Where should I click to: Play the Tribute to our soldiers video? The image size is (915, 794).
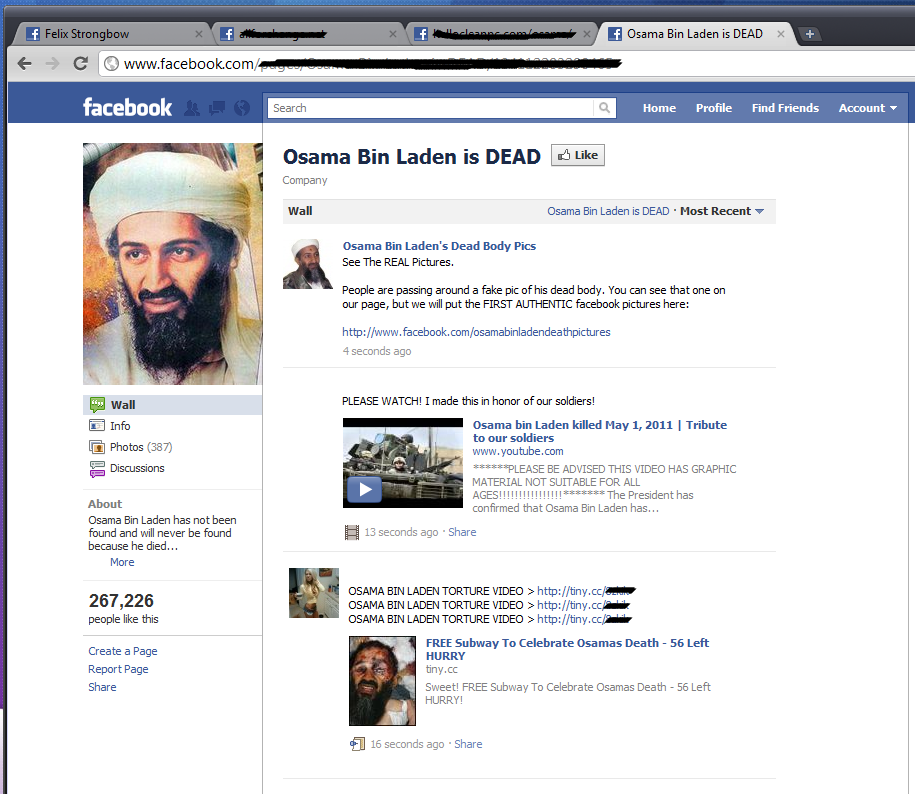pyautogui.click(x=365, y=489)
